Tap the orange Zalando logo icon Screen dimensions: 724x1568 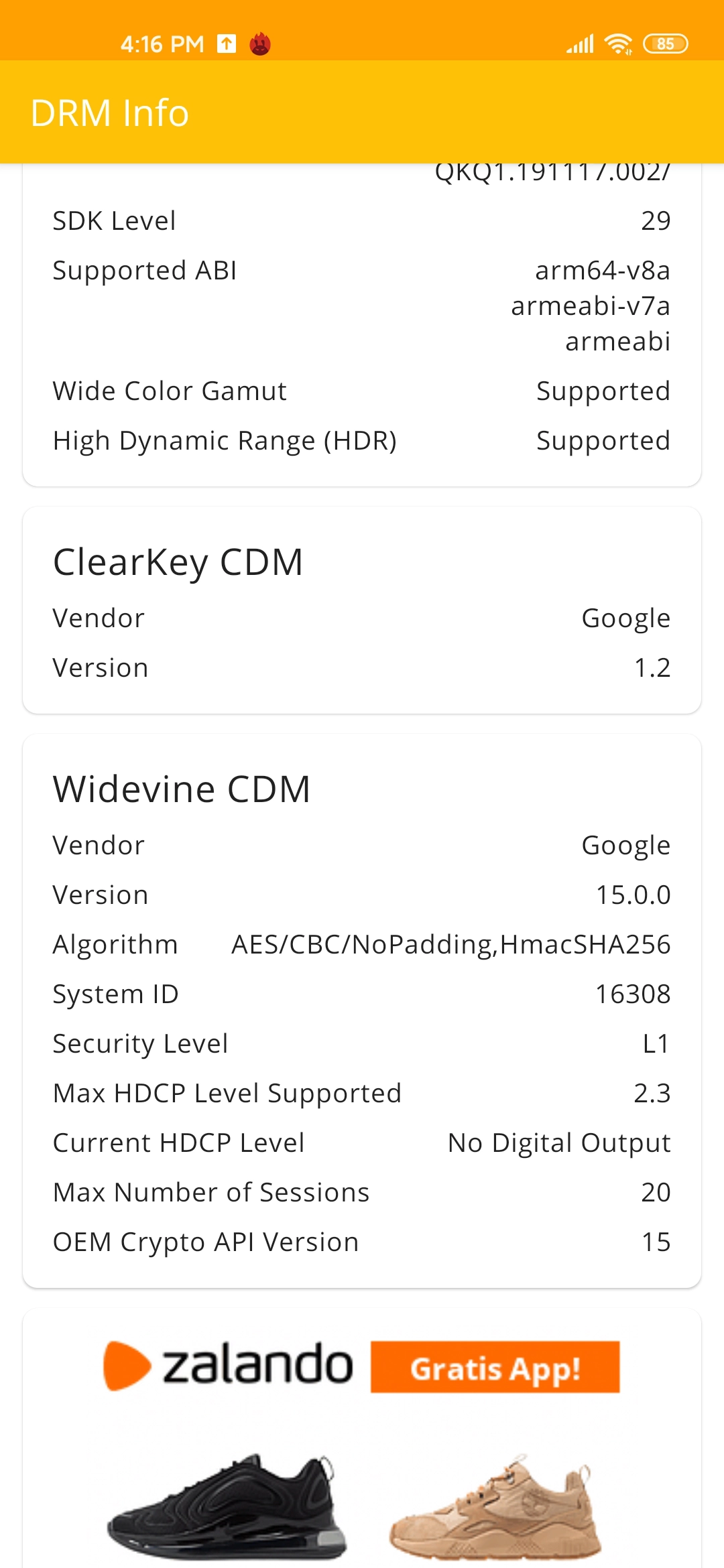tap(127, 1366)
